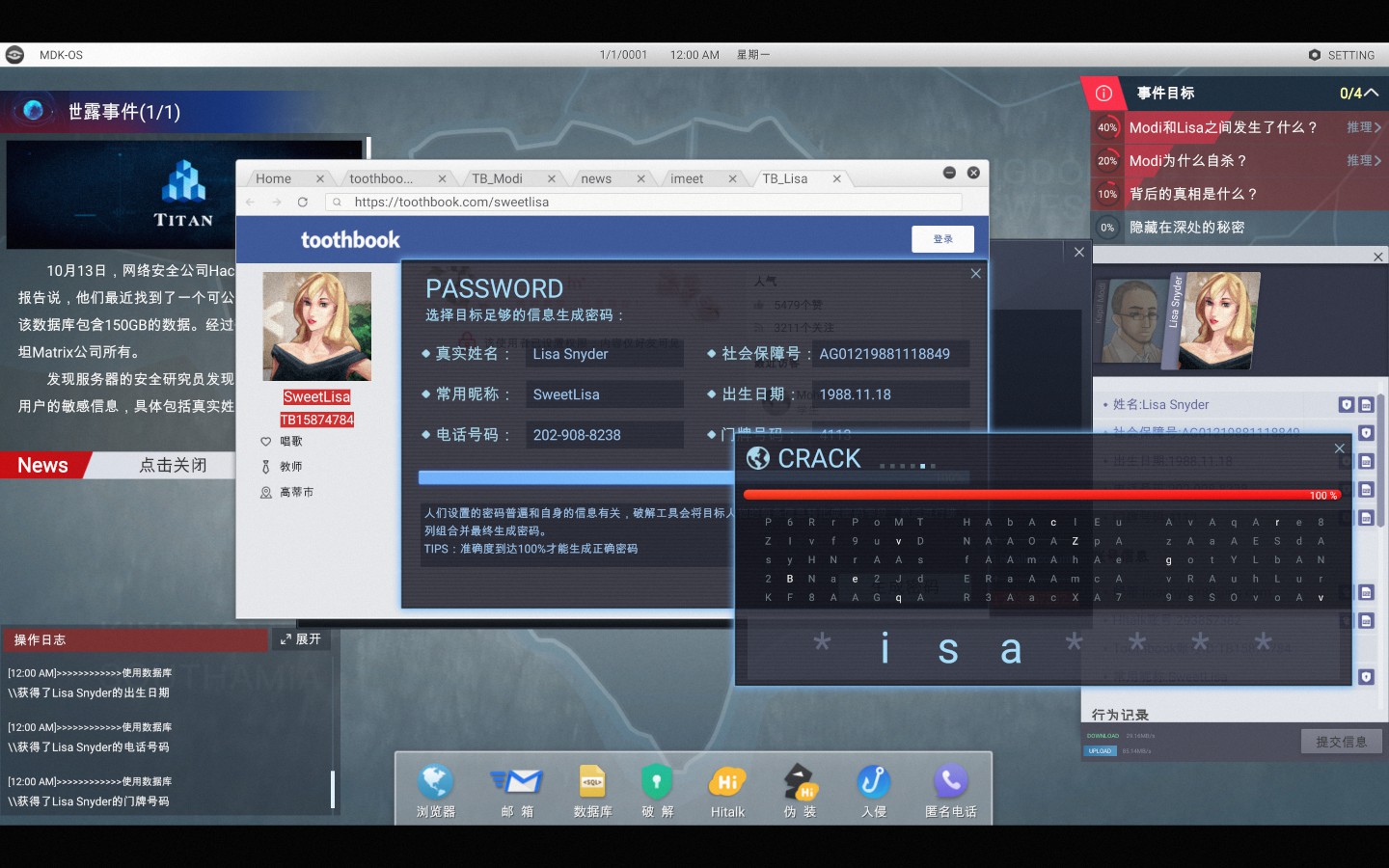
Task: Open the 数据库 SQL database tool
Action: pos(592,782)
